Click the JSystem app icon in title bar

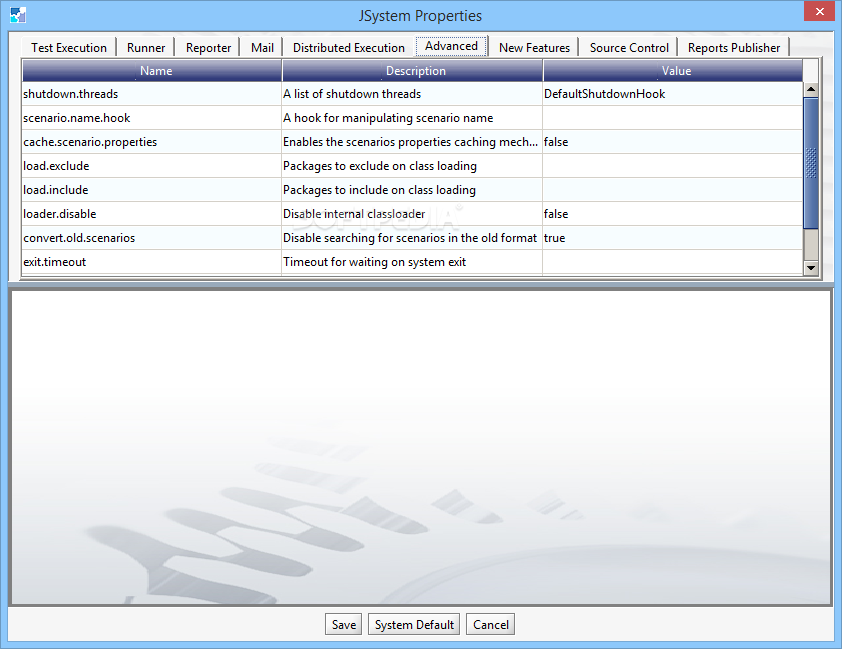pos(18,15)
